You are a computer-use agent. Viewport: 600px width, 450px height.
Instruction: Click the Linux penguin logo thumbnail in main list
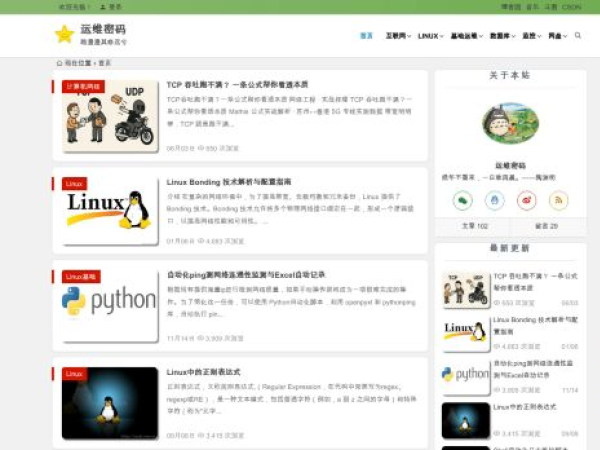[110, 211]
